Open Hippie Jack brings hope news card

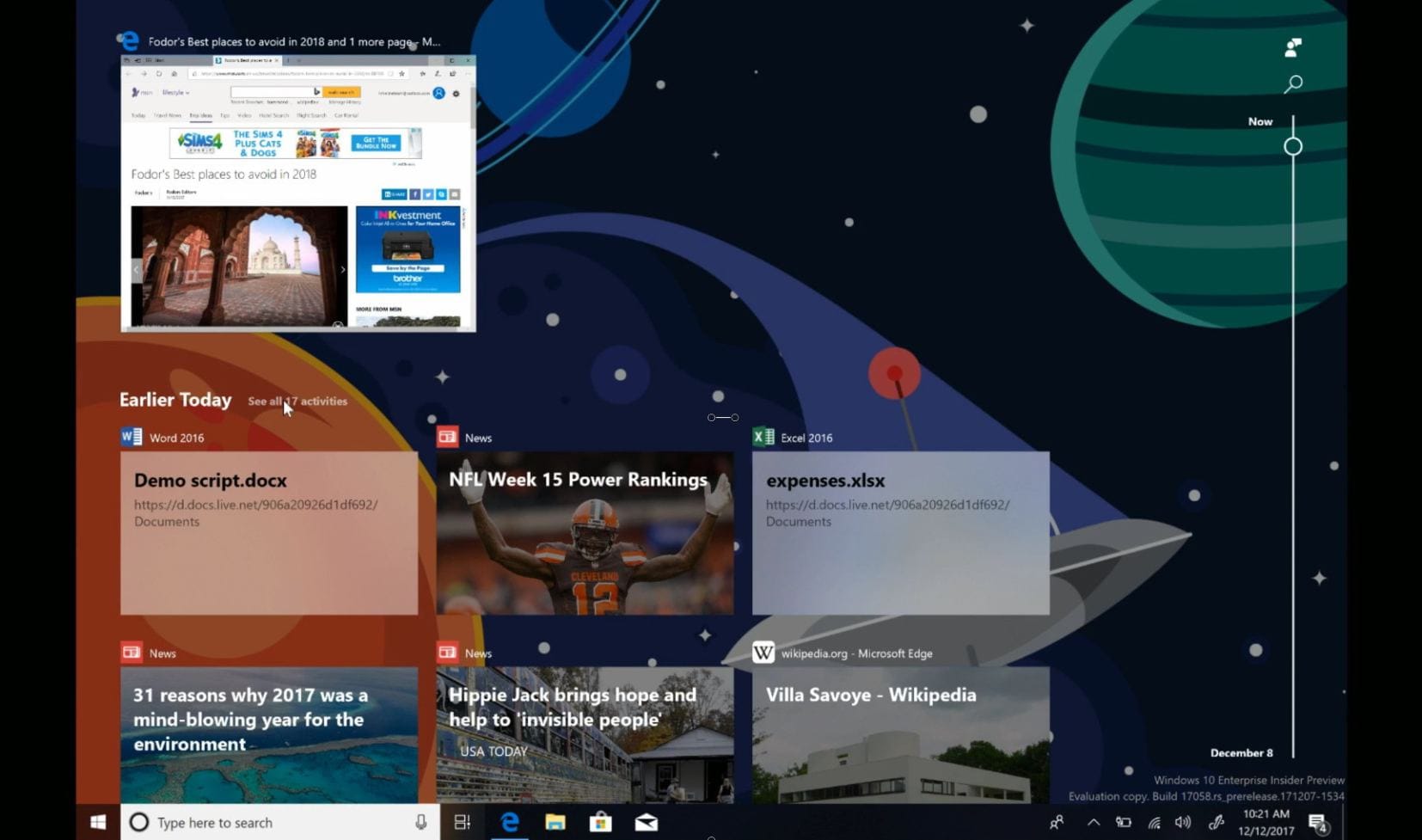coord(585,735)
